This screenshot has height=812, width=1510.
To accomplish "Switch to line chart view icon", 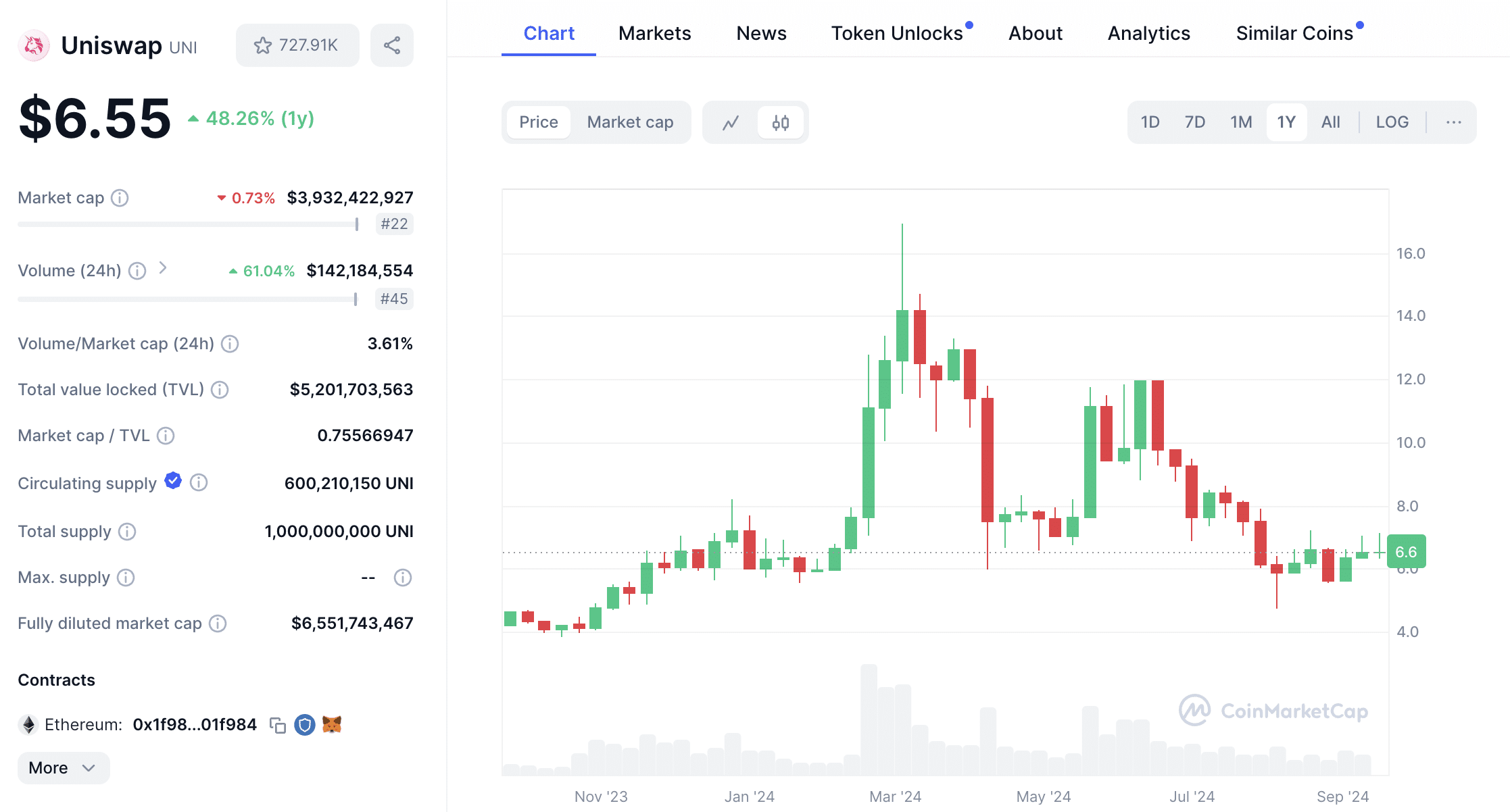I will pyautogui.click(x=731, y=122).
